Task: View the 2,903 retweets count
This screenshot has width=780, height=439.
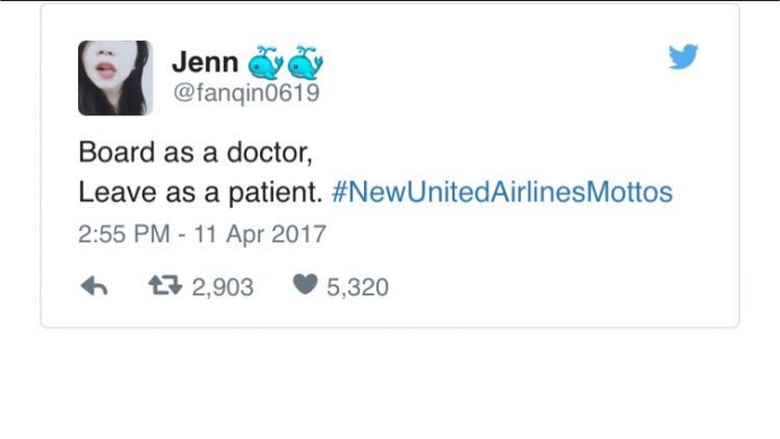Action: [222, 288]
